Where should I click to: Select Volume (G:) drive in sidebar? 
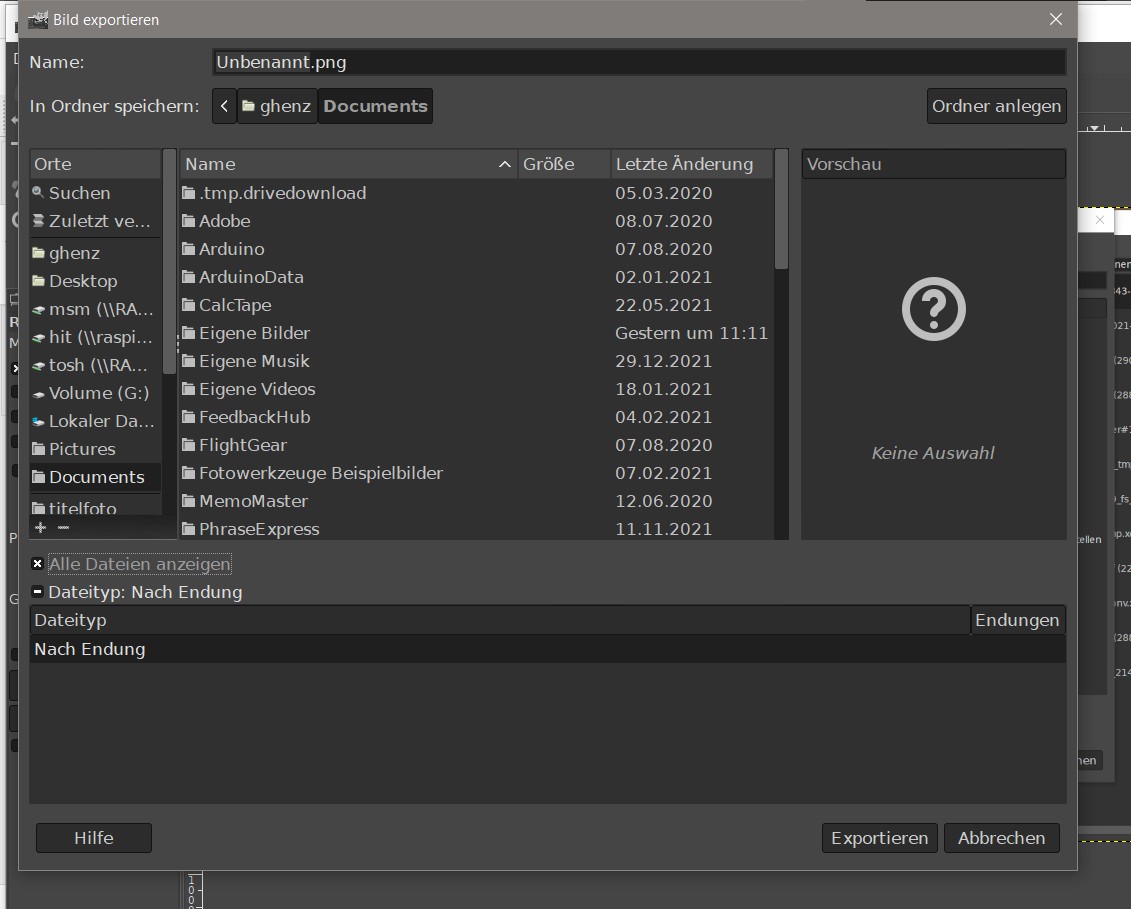coord(98,393)
